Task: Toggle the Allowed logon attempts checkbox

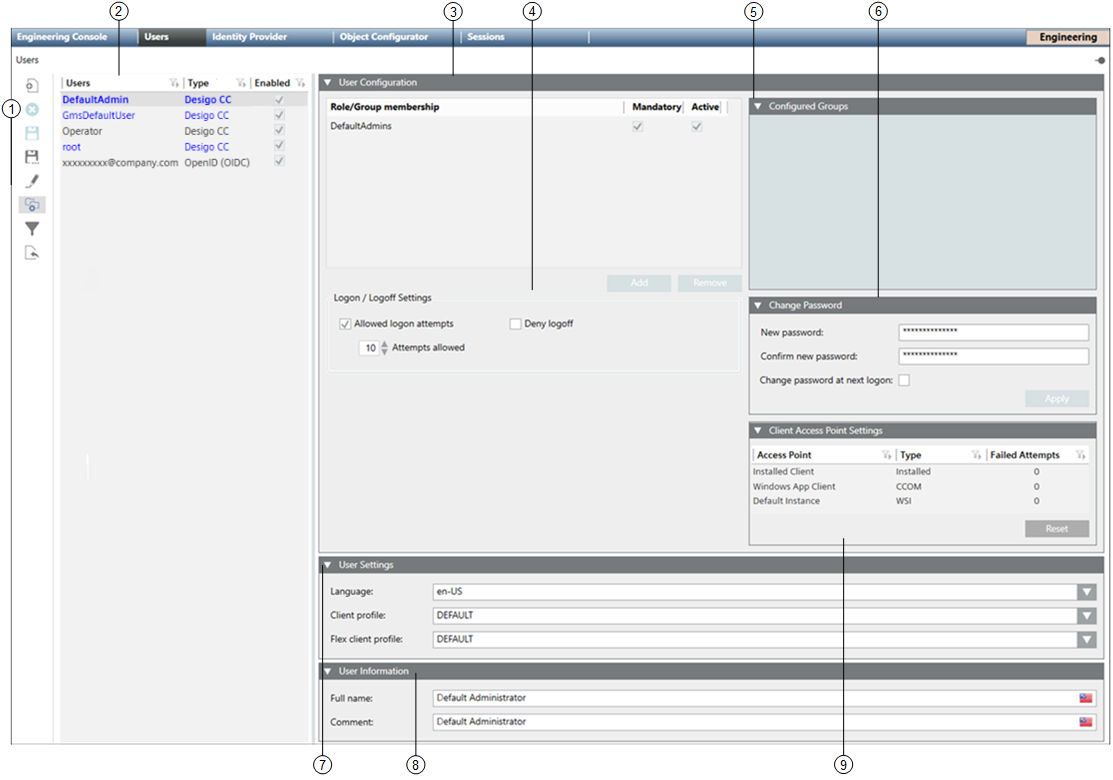Action: [345, 324]
